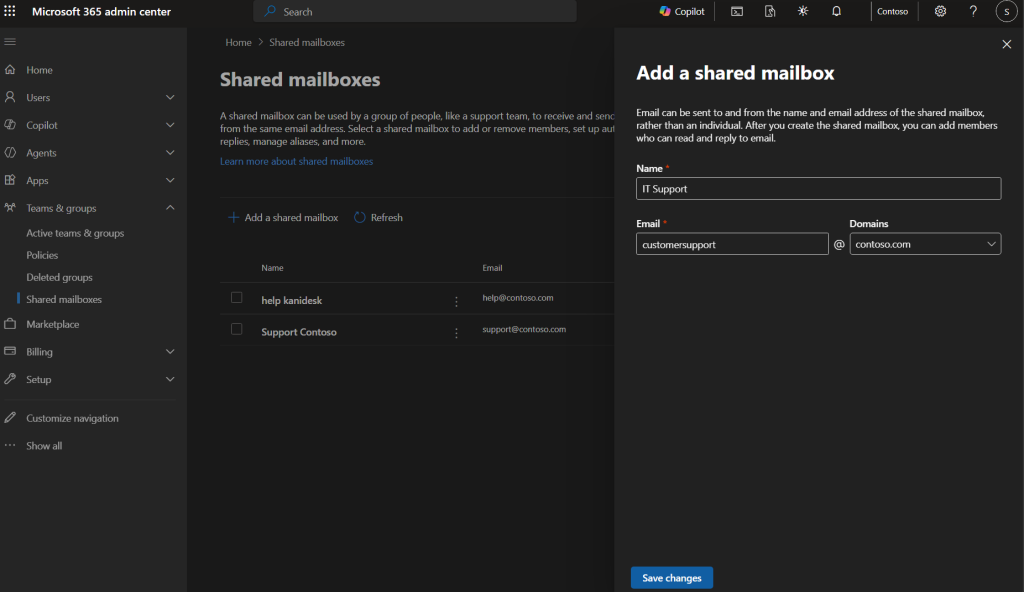Select the help kanidesk checkbox
Viewport: 1024px width, 592px height.
pos(236,297)
